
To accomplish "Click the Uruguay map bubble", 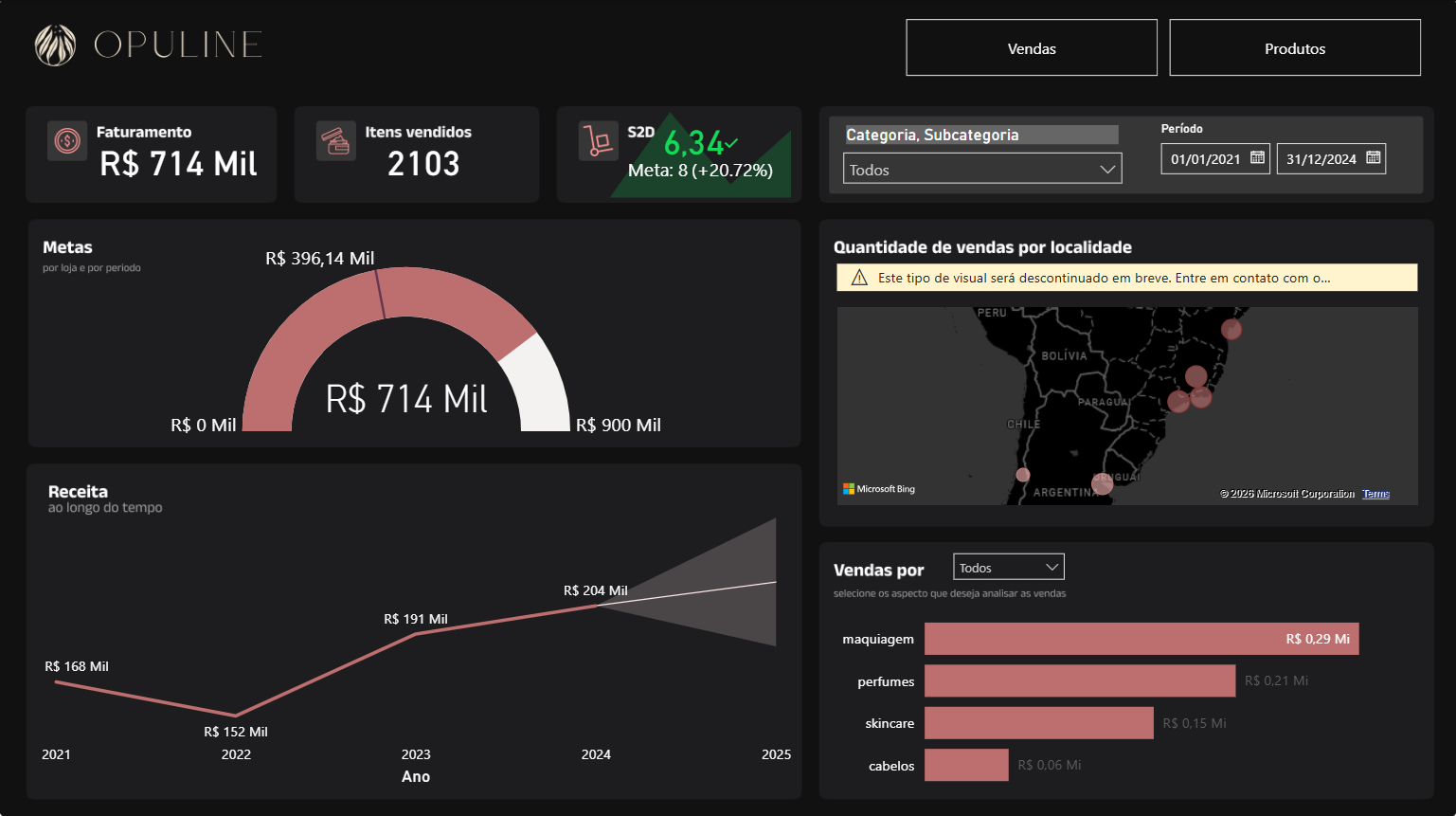I will [1102, 484].
